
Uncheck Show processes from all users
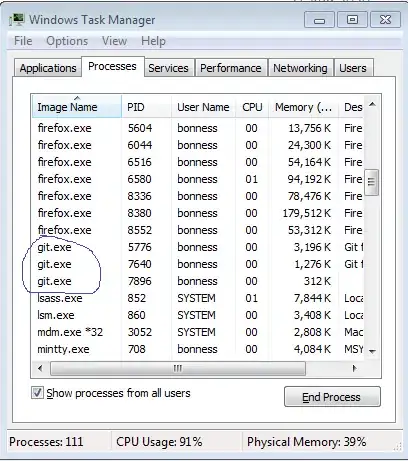click(37, 393)
